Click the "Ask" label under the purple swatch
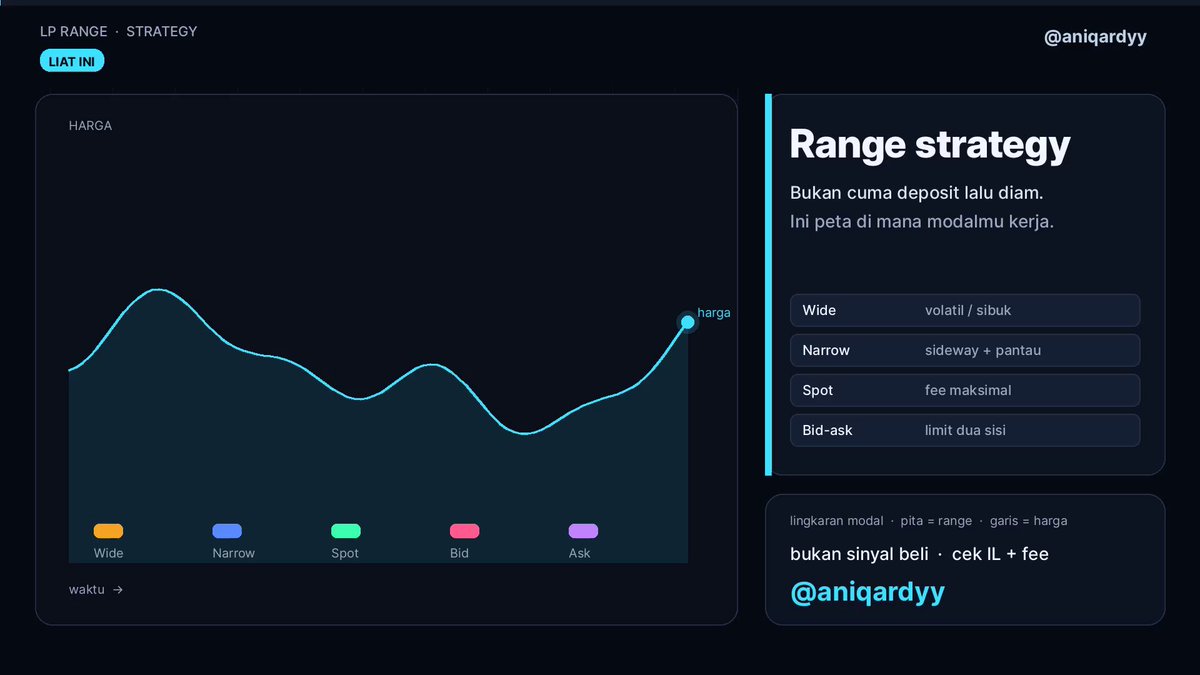 pos(580,553)
